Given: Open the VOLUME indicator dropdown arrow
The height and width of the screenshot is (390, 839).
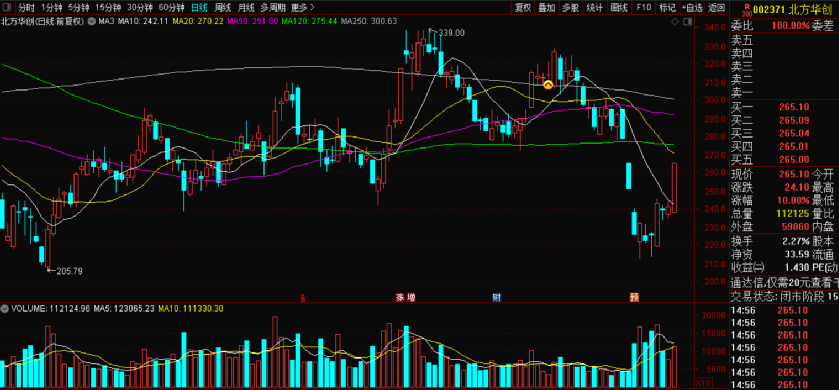Looking at the screenshot, I should tap(5, 309).
